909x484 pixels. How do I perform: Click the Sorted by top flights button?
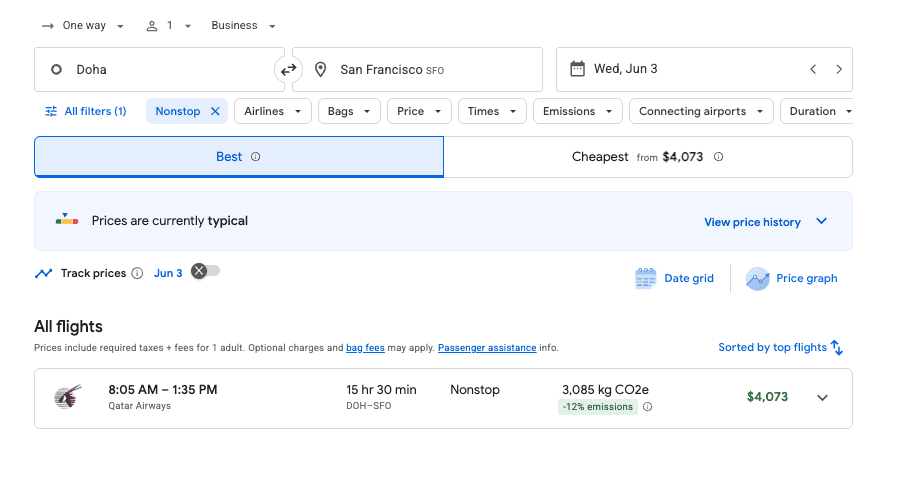[780, 347]
